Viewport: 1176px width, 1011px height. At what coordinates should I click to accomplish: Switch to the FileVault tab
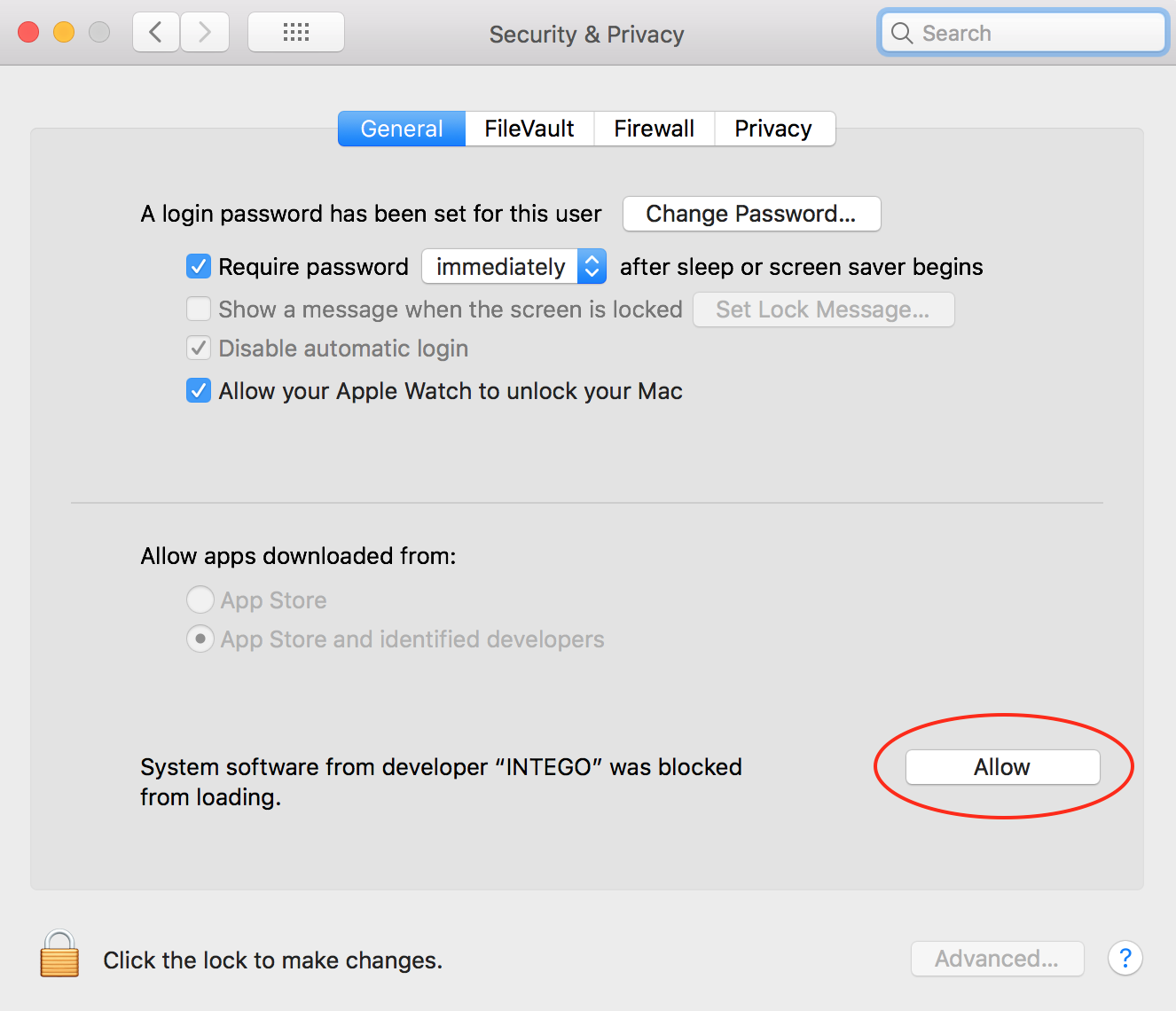tap(529, 129)
